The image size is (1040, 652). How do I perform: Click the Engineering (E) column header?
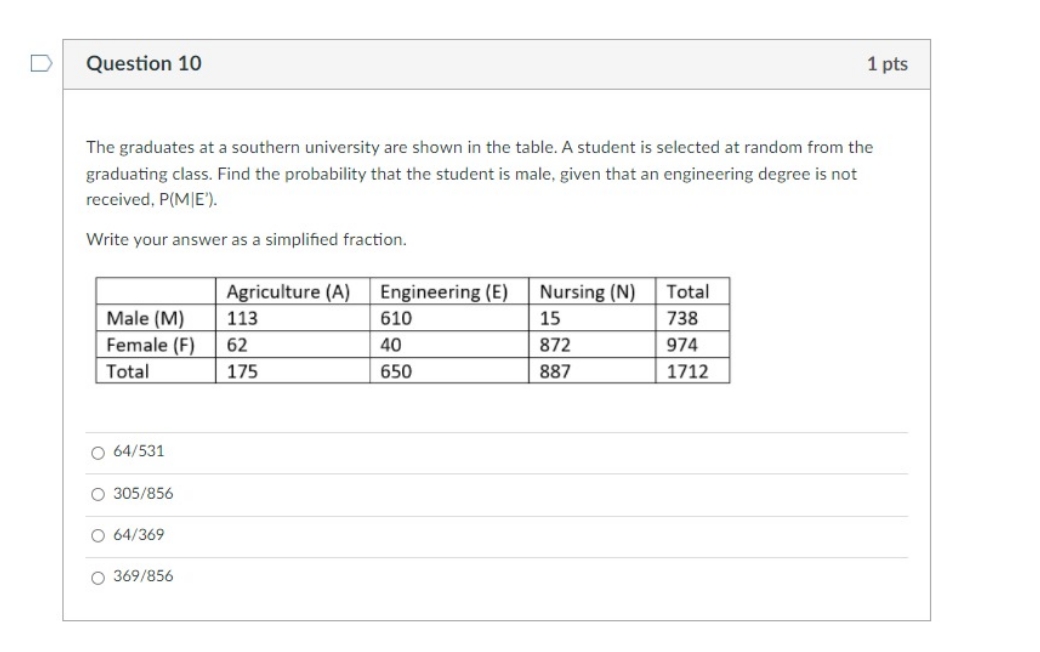click(442, 292)
